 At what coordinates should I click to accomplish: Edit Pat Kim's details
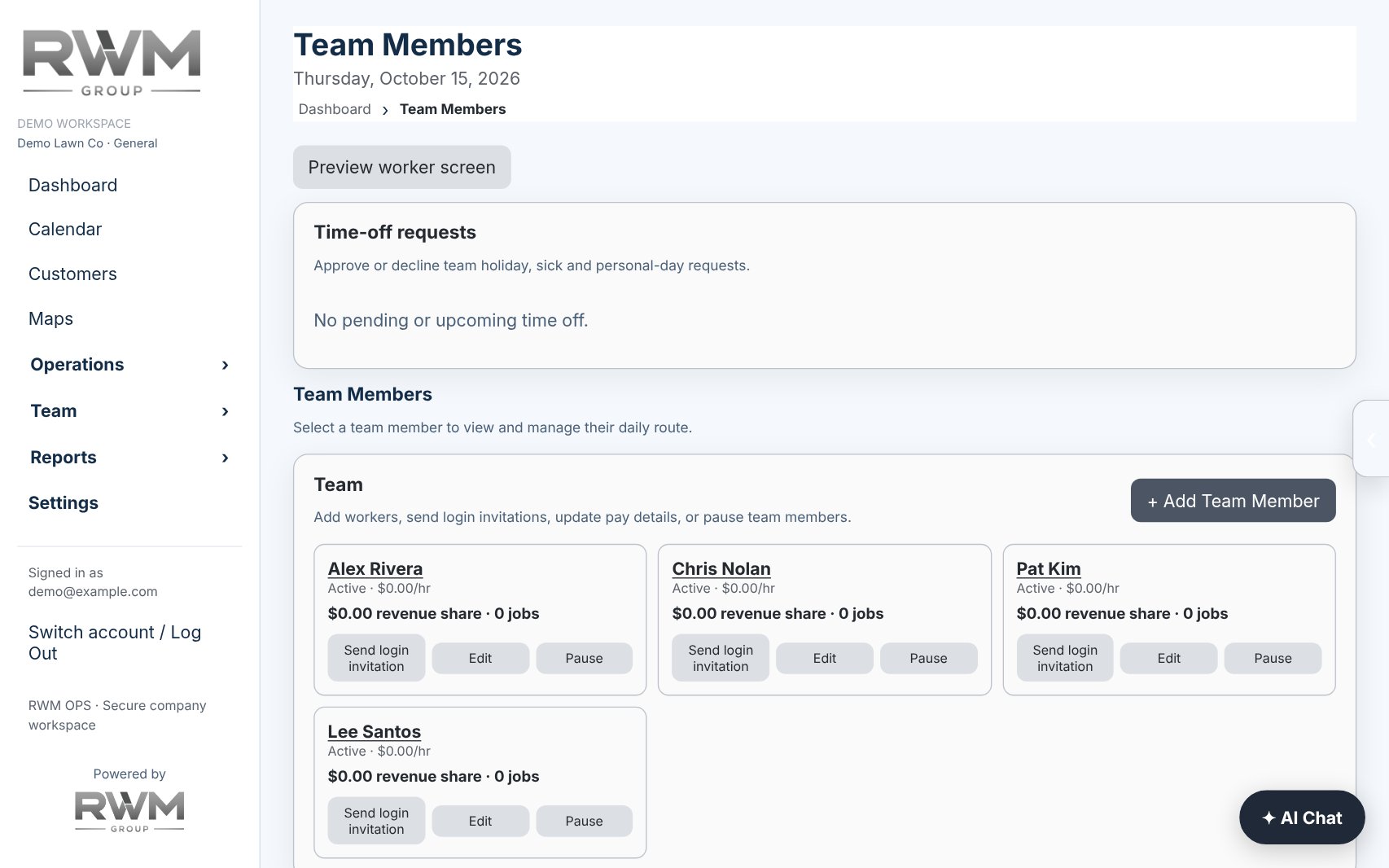click(x=1169, y=658)
